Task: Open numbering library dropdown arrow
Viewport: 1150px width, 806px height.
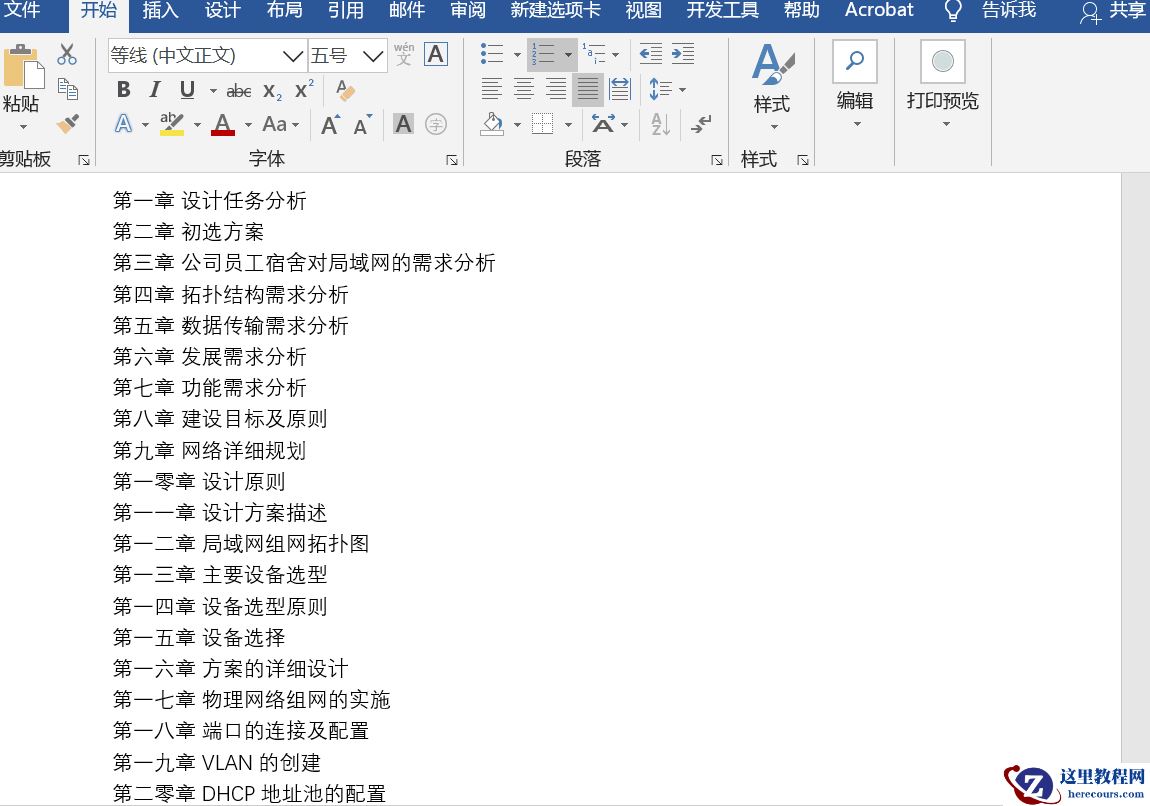Action: pos(568,54)
